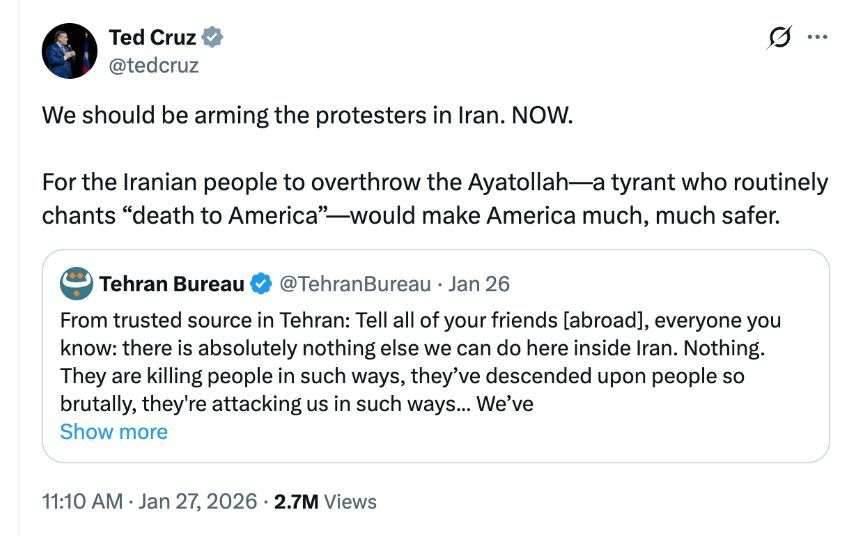Screen dimensions: 845x536
Task: Click Tehran Bureau's blue verified checkmark
Action: (261, 284)
